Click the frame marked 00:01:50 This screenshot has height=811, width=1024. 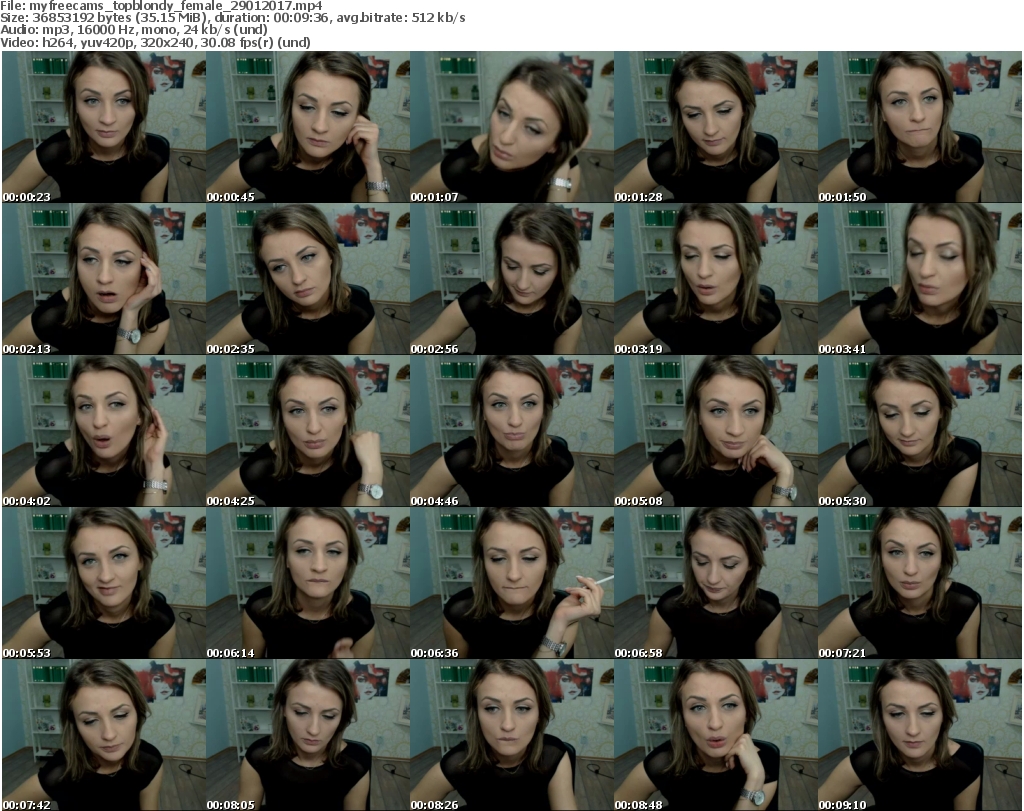(x=919, y=127)
